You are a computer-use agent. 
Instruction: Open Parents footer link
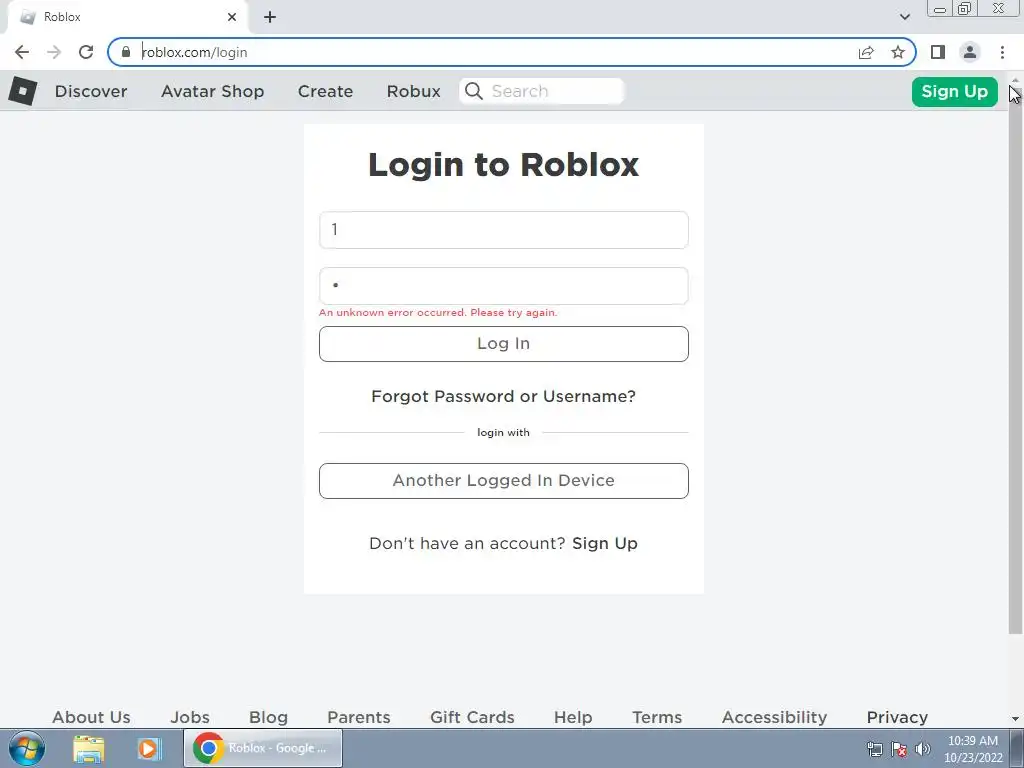click(359, 717)
